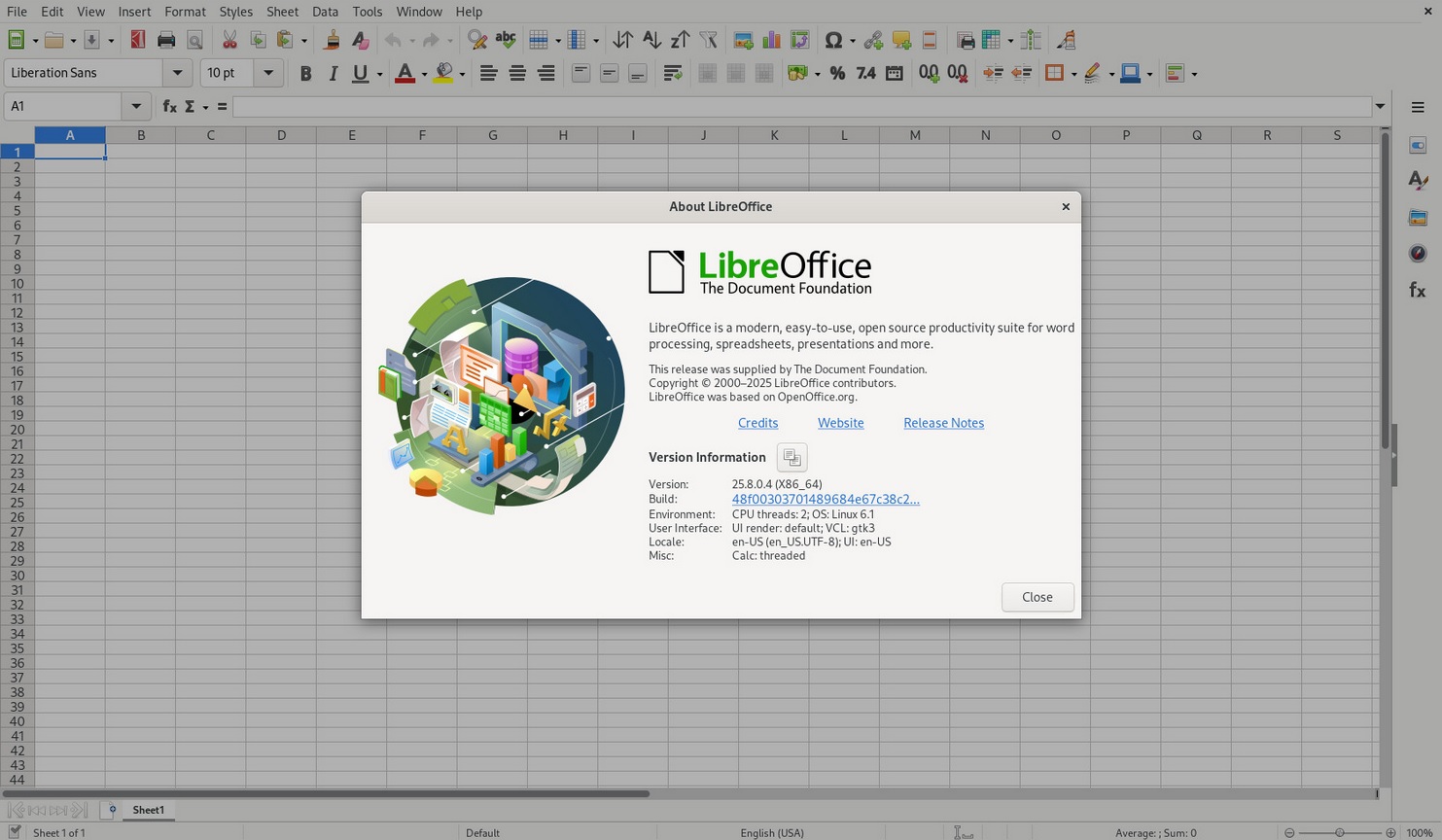Adjust the zoom slider

tap(1340, 832)
